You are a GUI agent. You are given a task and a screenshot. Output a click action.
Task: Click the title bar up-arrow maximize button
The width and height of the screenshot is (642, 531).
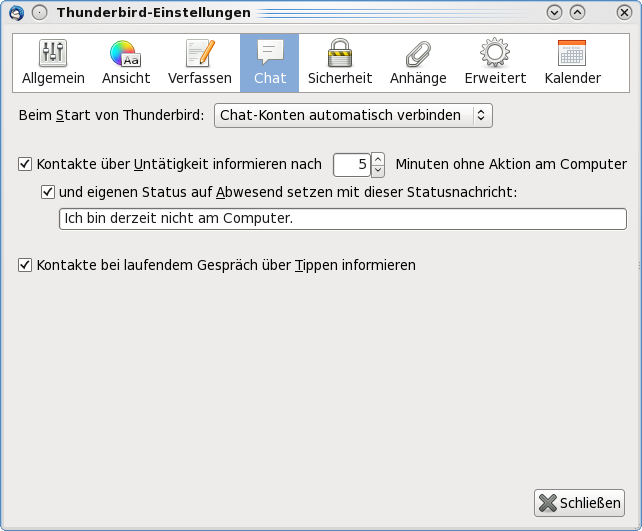point(577,13)
